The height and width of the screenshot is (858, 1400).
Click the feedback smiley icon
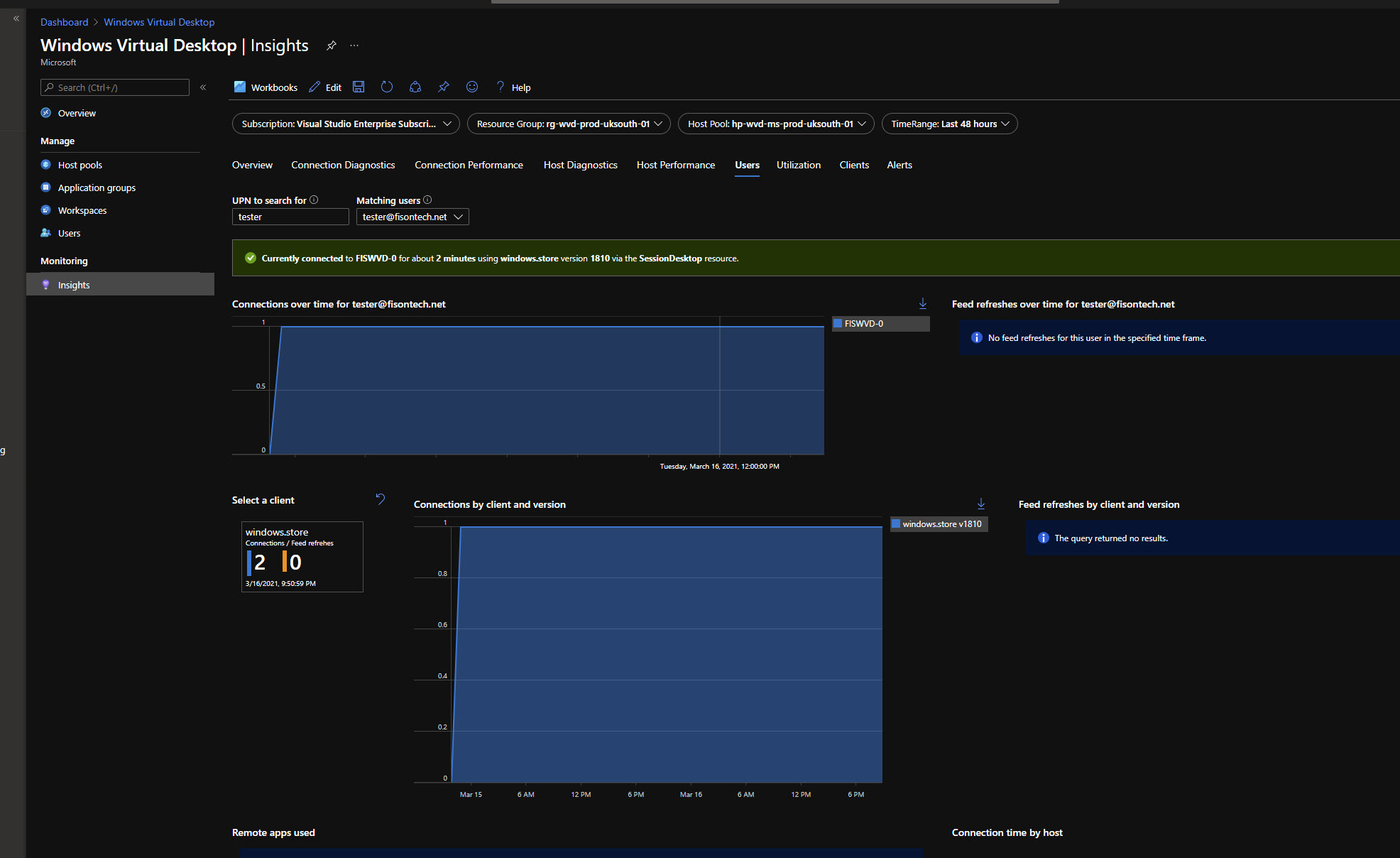472,87
